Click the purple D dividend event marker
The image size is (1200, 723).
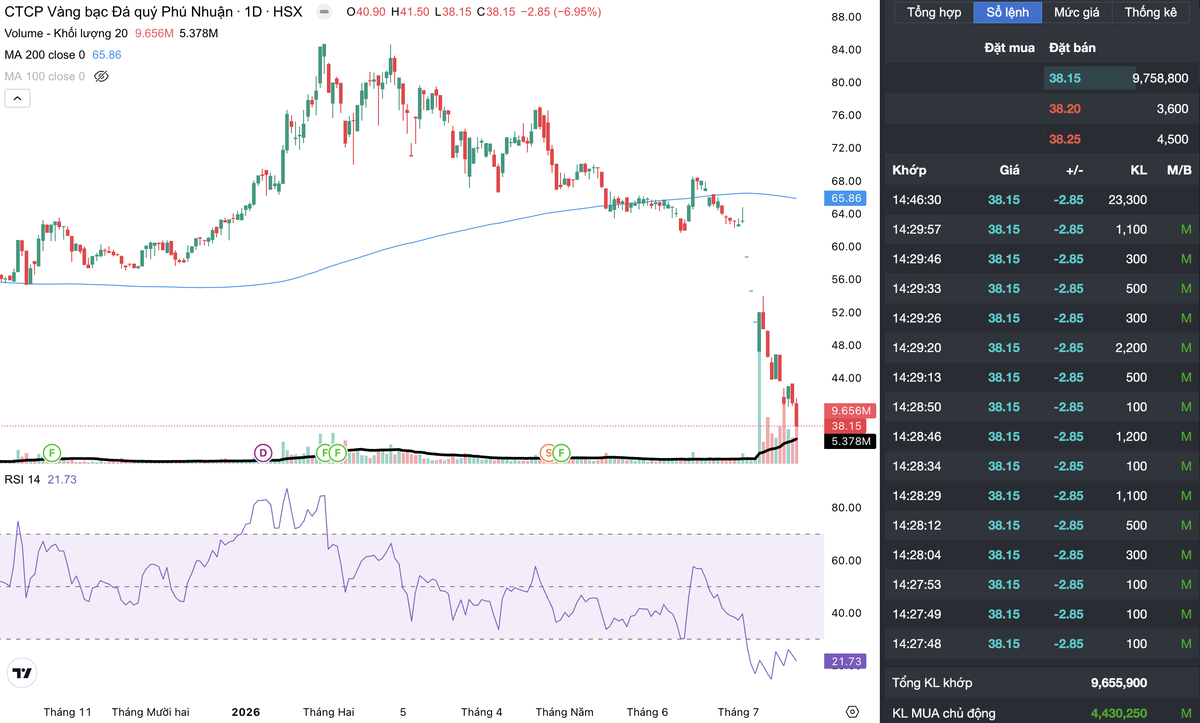(x=263, y=453)
